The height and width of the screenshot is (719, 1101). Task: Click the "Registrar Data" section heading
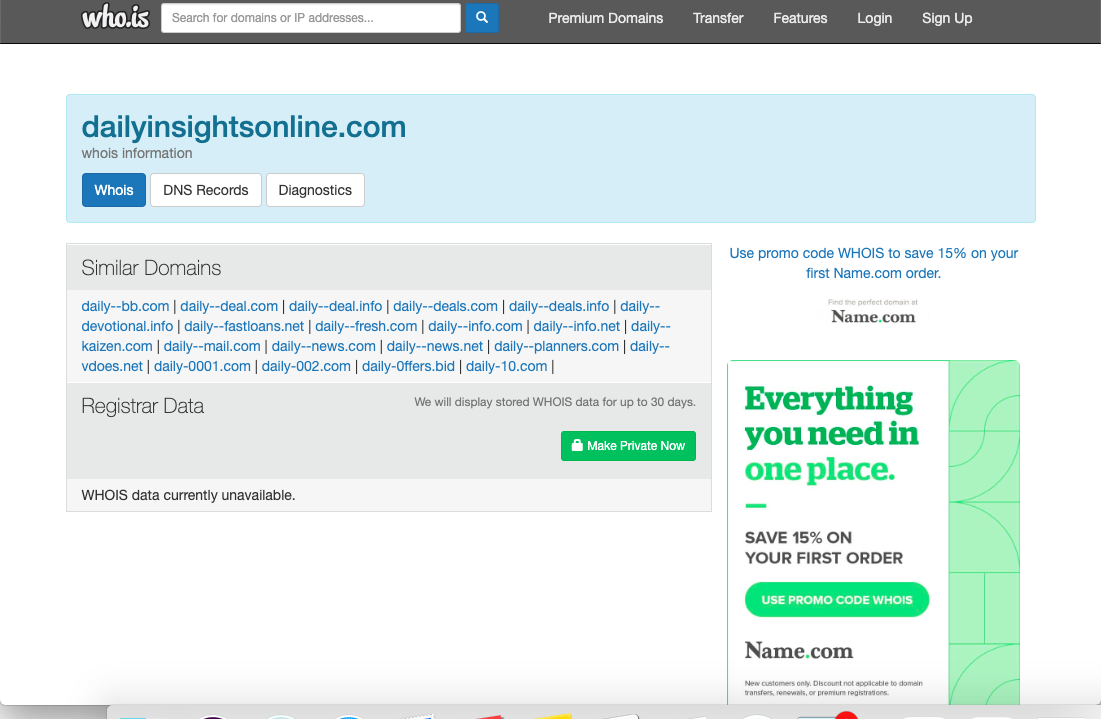click(x=143, y=406)
